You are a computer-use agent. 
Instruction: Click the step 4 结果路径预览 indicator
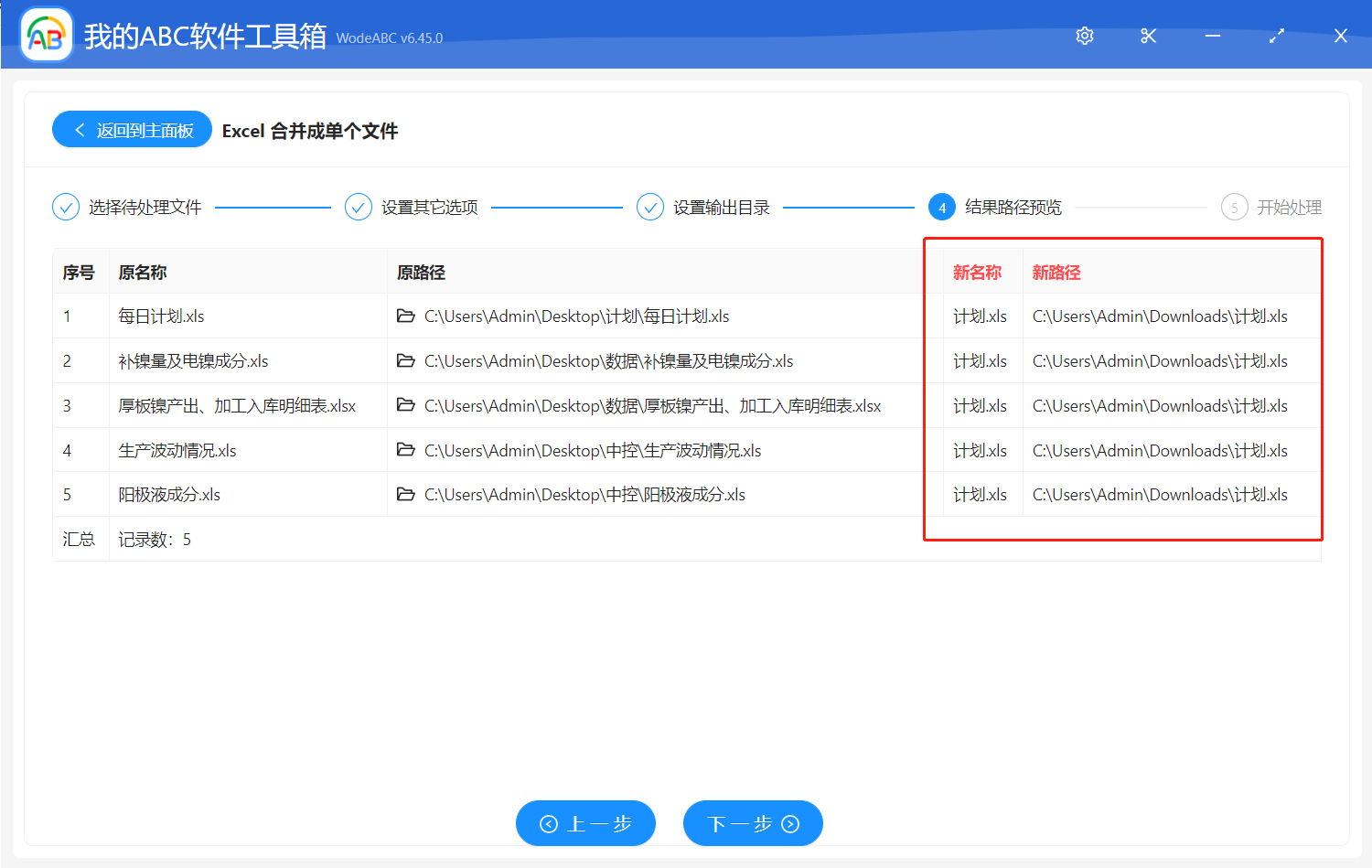pyautogui.click(x=942, y=207)
